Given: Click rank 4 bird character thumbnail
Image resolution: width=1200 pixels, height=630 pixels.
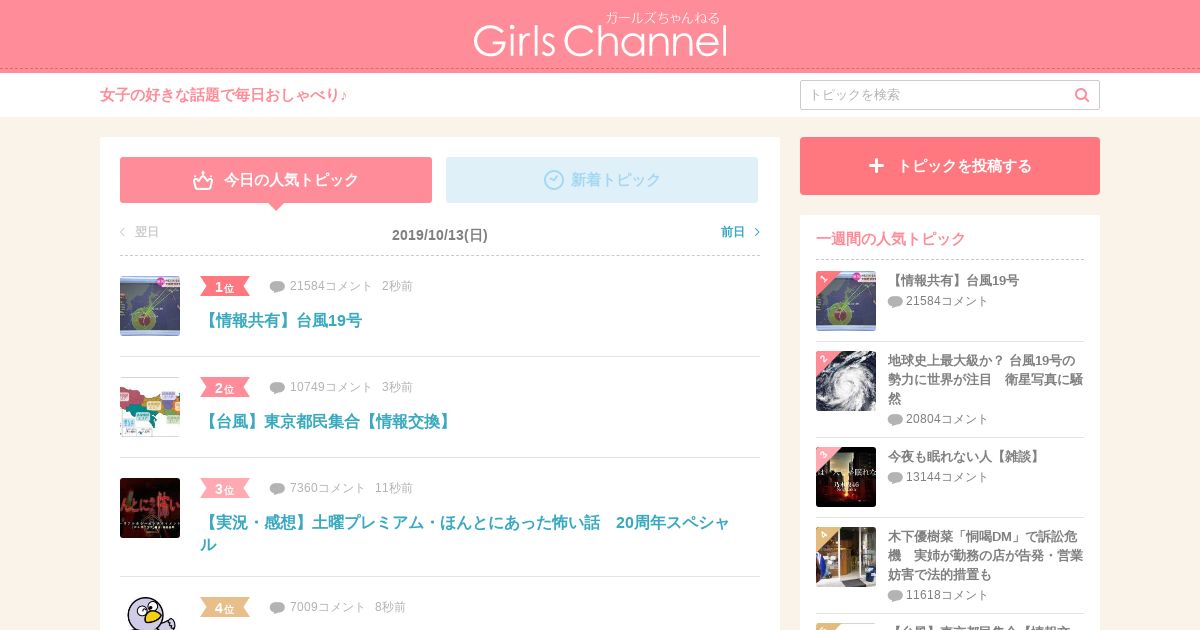Looking at the screenshot, I should point(150,613).
